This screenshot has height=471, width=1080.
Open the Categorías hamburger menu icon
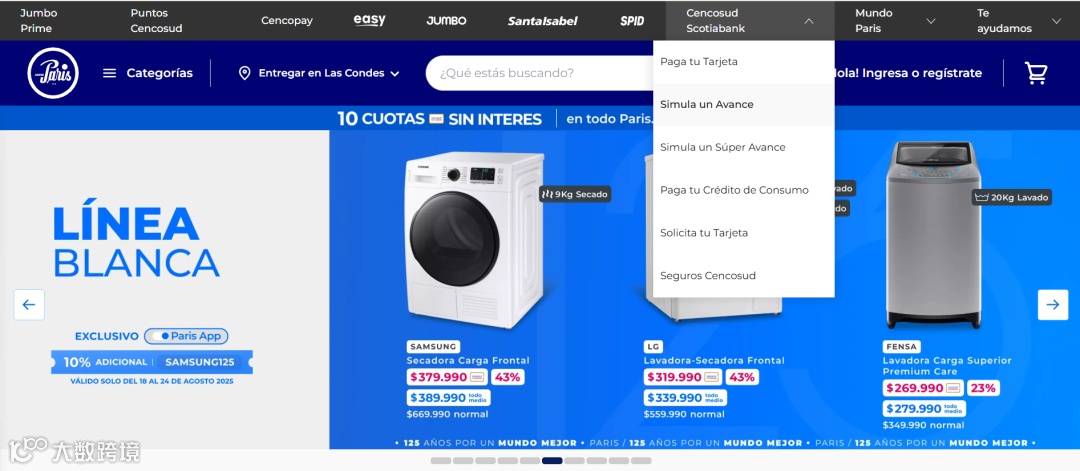[x=110, y=73]
